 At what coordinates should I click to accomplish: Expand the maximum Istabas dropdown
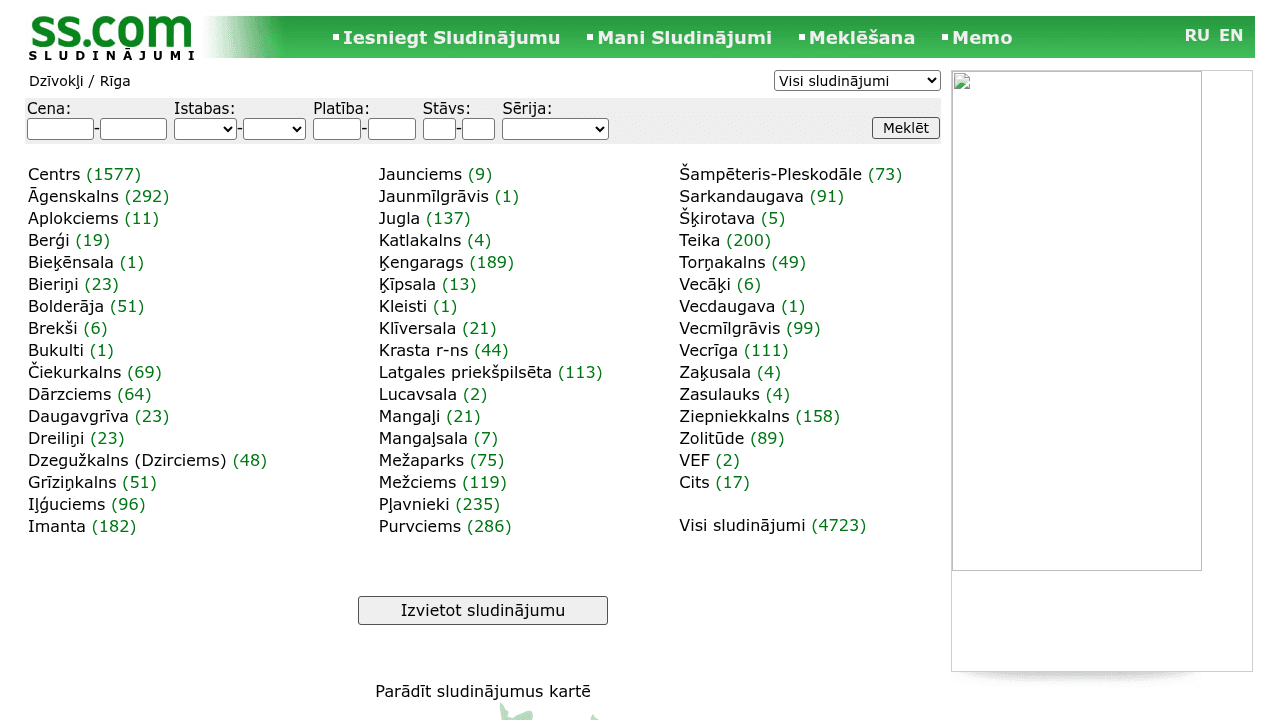274,129
